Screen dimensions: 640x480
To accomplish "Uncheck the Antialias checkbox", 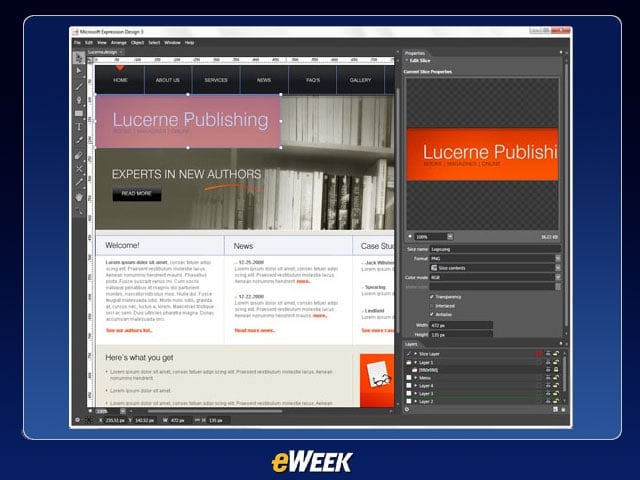I will coord(431,314).
